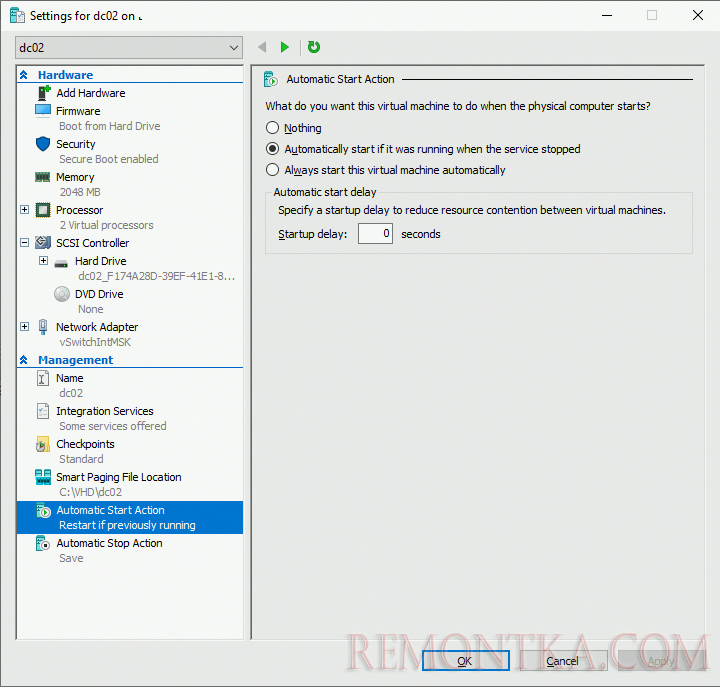This screenshot has height=687, width=720.
Task: Click the Integration Services icon
Action: coord(43,411)
